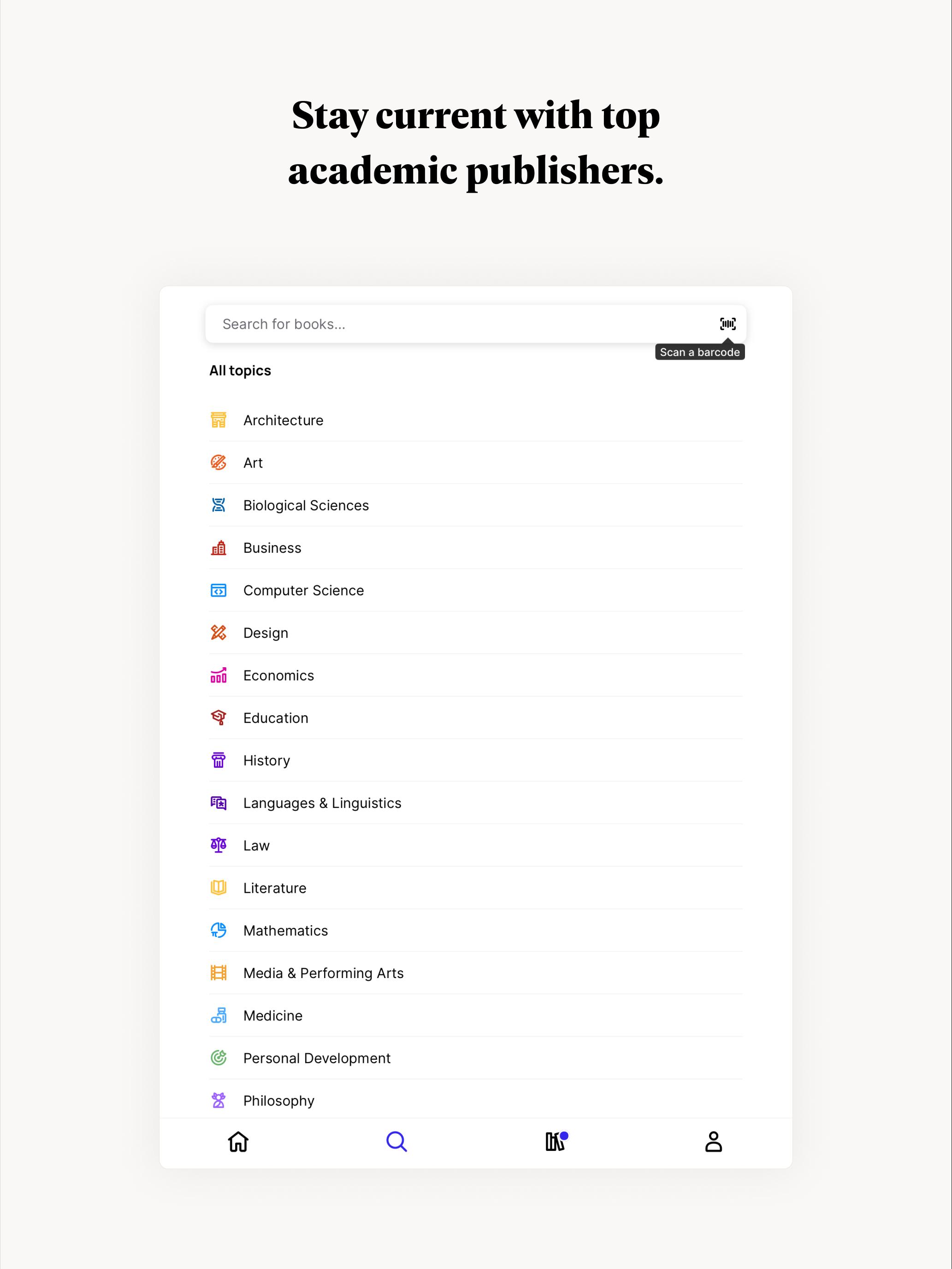Browse the Design topic
Image resolution: width=952 pixels, height=1269 pixels.
266,633
